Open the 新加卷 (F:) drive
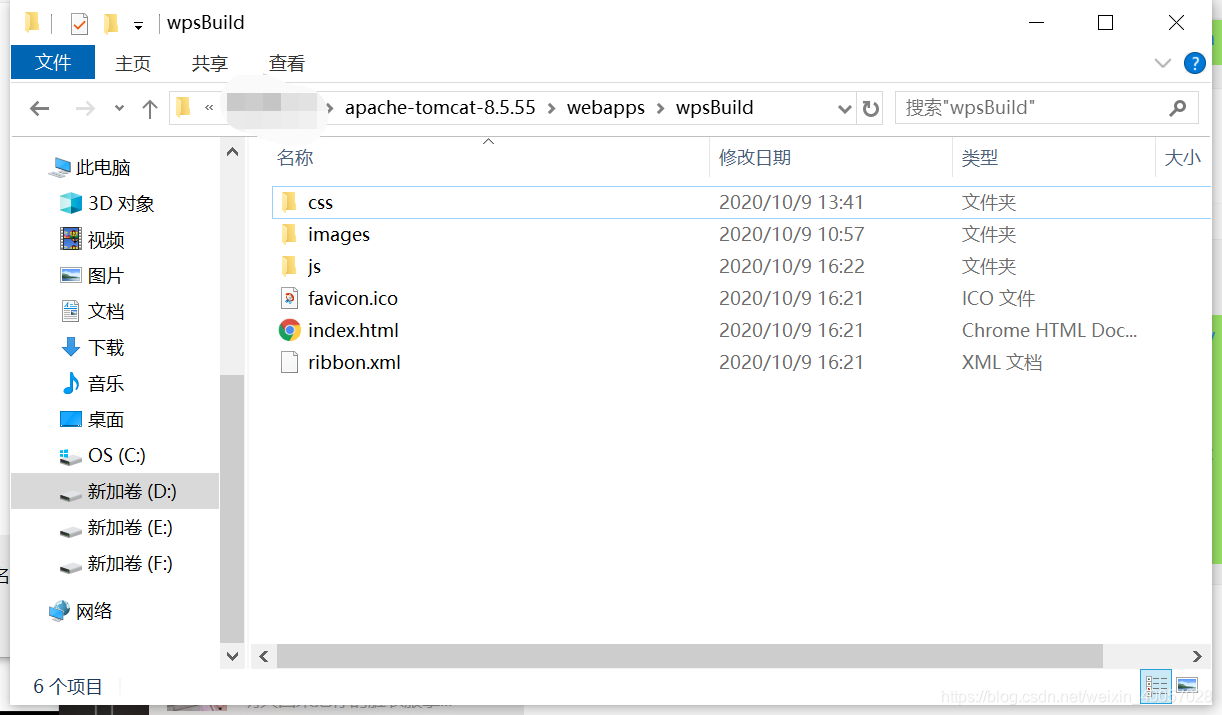 pos(130,564)
